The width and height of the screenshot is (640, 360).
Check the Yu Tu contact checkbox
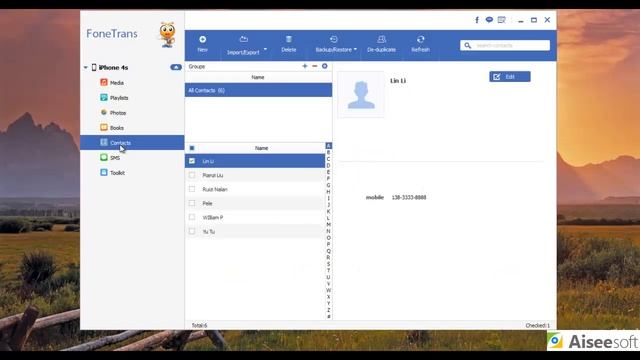(x=192, y=231)
